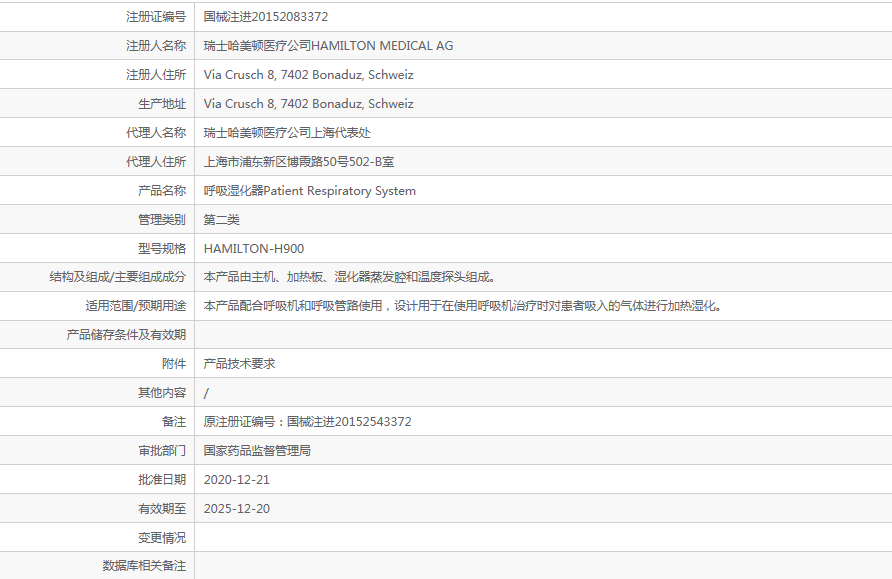Screen dimensions: 892x579
Task: Click the 数据库相关备注 label
Action: click(144, 566)
